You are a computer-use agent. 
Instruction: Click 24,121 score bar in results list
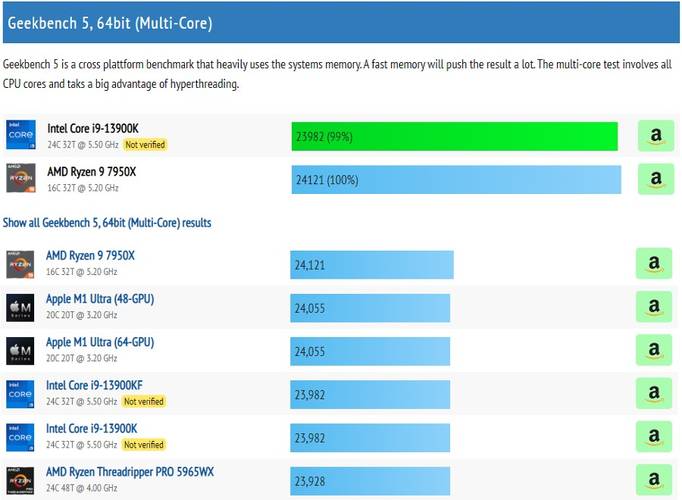(x=372, y=265)
